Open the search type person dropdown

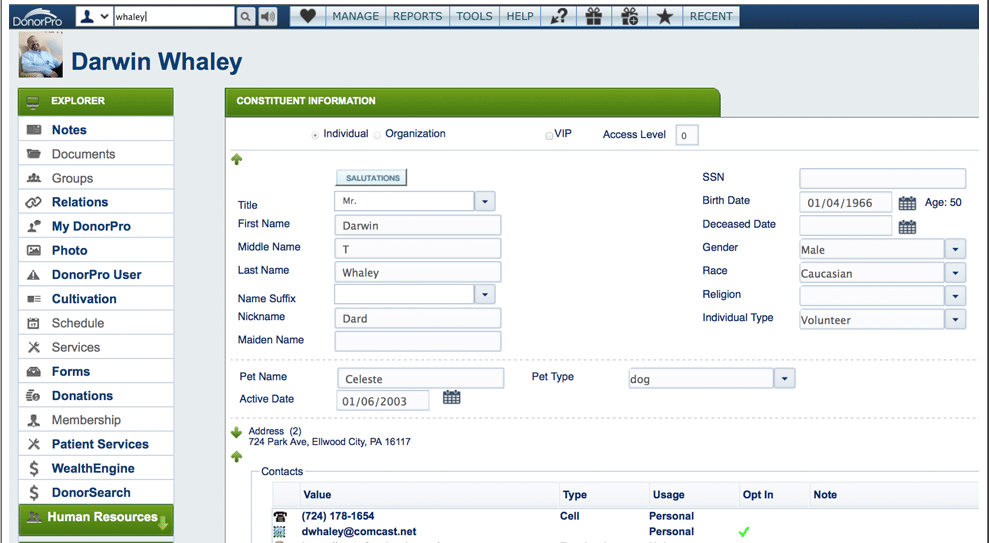[x=95, y=16]
